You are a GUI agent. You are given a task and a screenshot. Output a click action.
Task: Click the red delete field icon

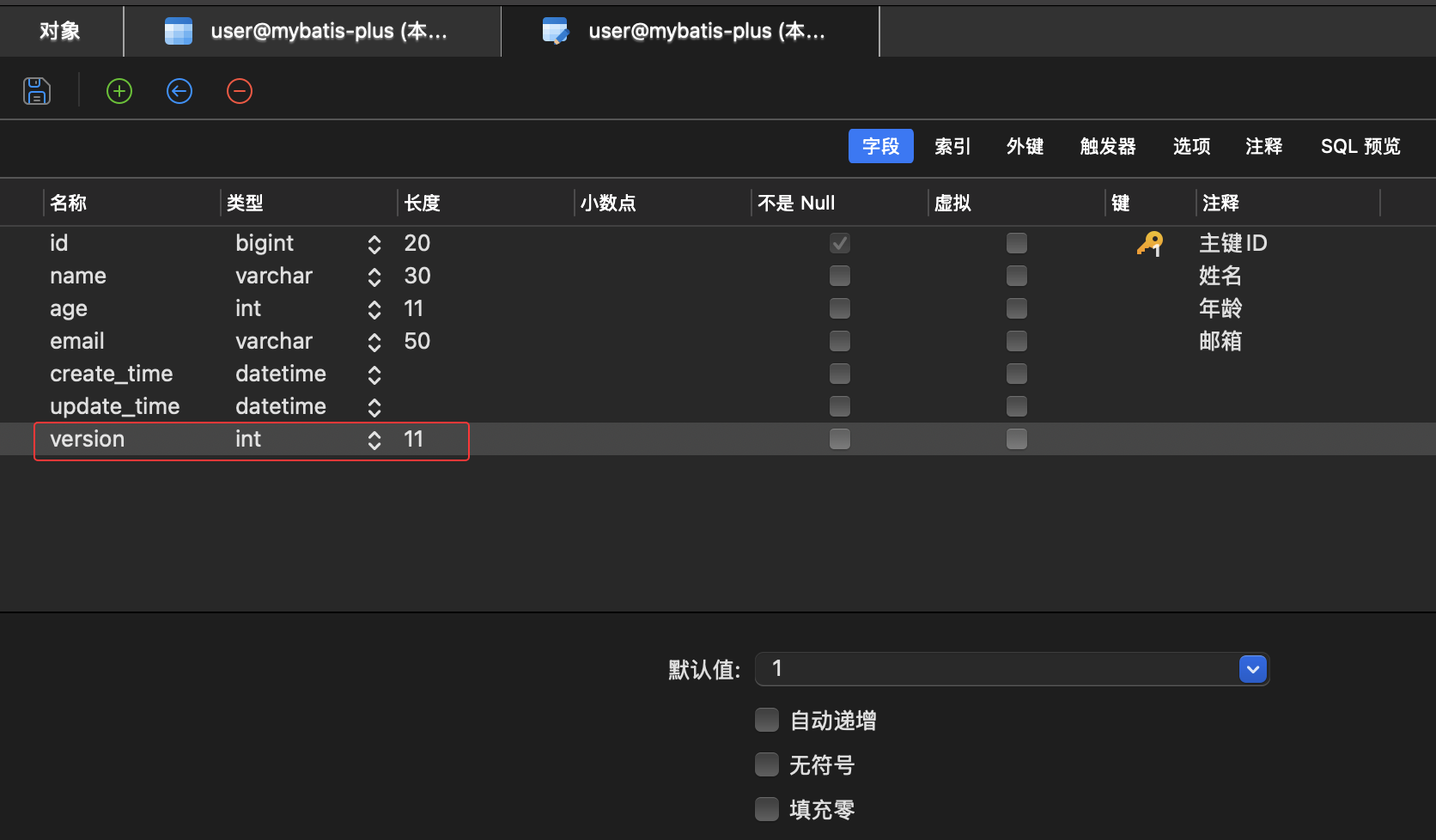pyautogui.click(x=240, y=91)
